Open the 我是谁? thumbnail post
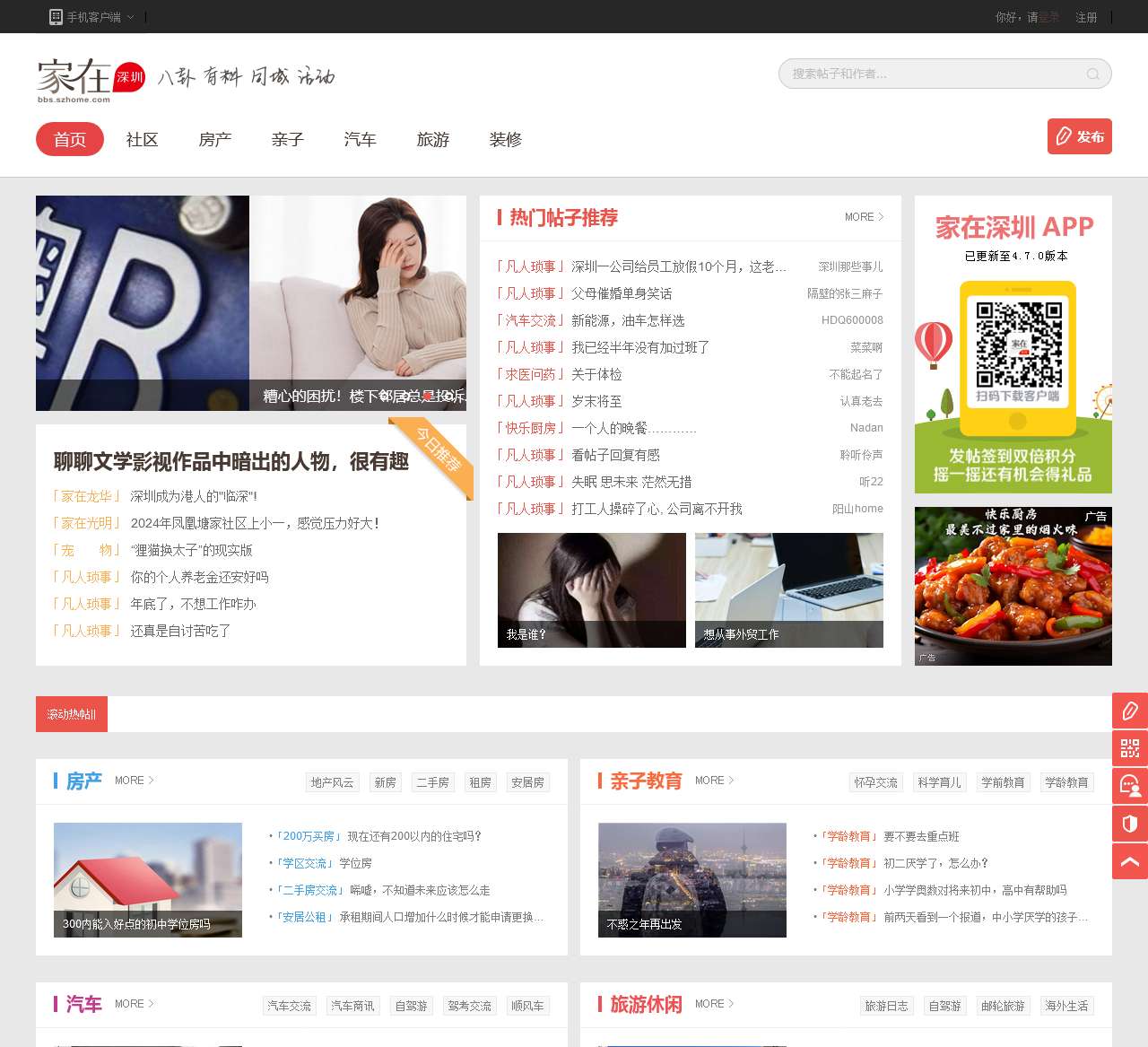The height and width of the screenshot is (1047, 1148). click(x=592, y=590)
